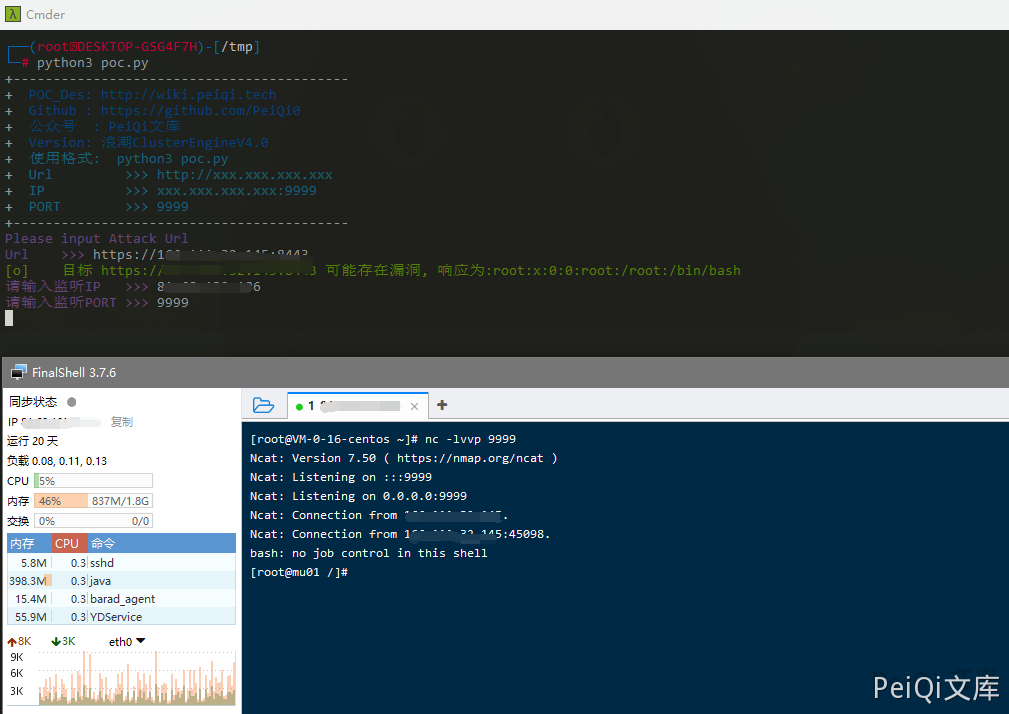This screenshot has width=1009, height=714.
Task: Open the folder icon in FinalShell tab bar
Action: pos(263,405)
